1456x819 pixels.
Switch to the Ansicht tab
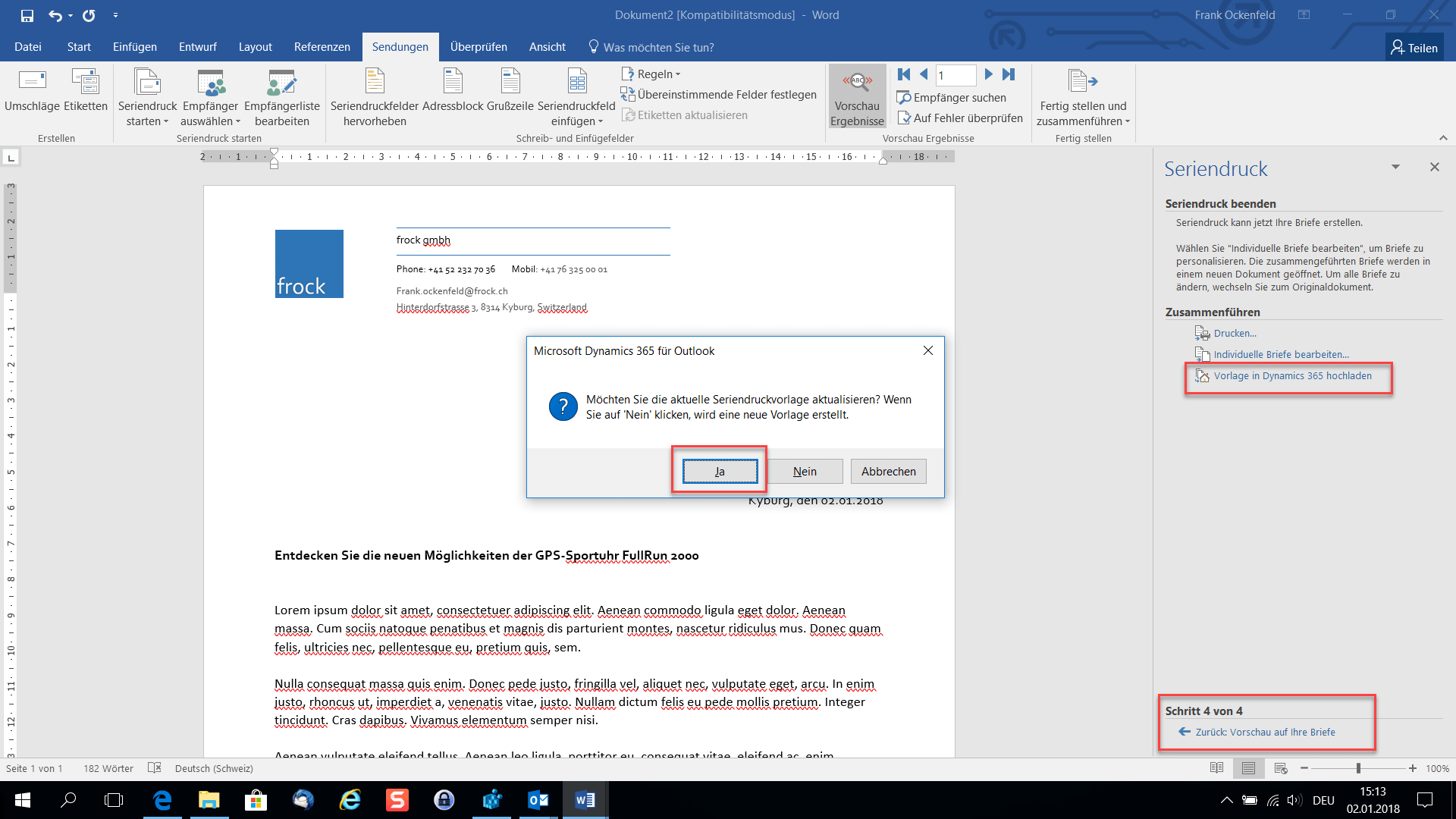click(x=548, y=47)
